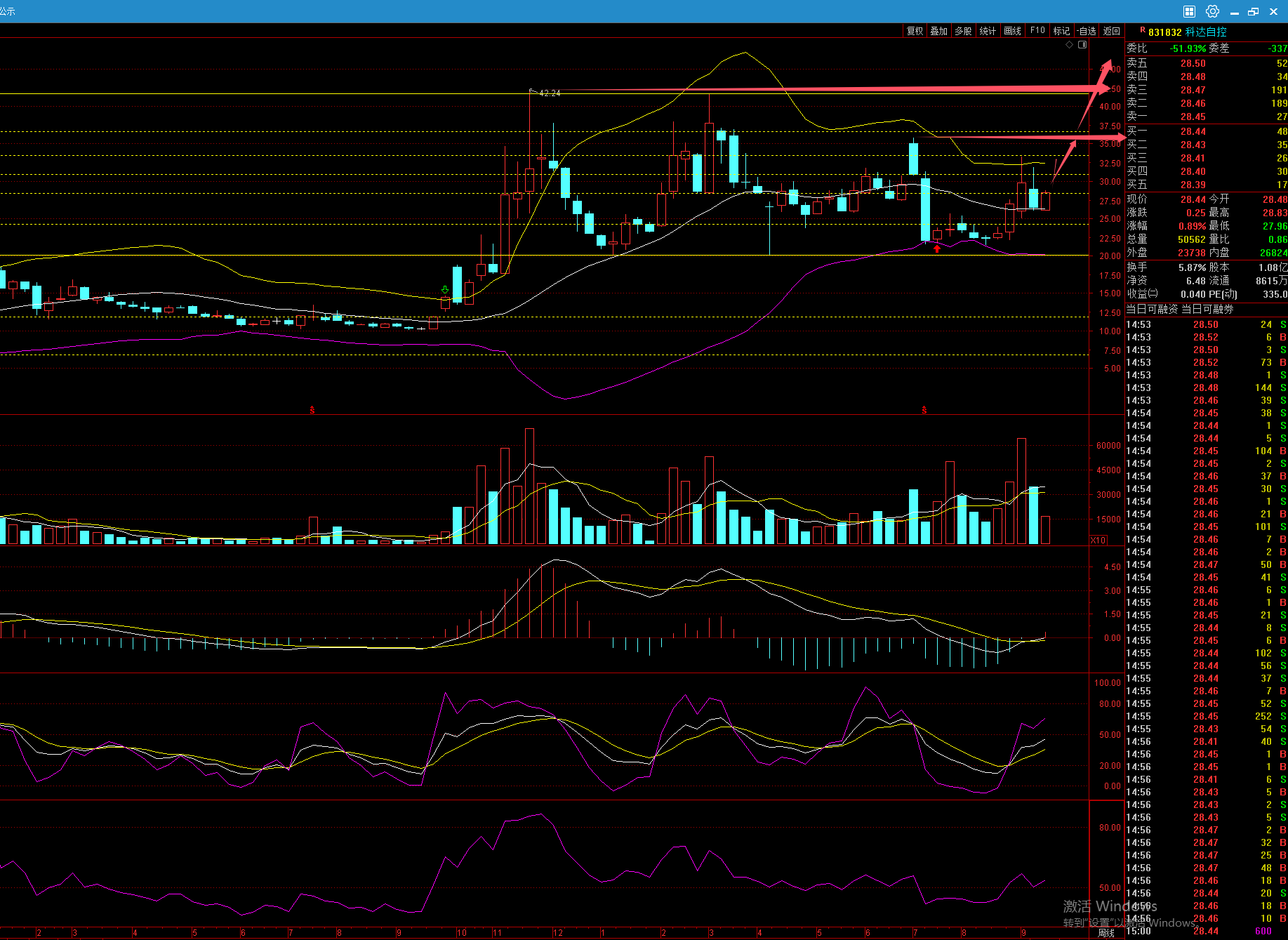Image resolution: width=1288 pixels, height=940 pixels.
Task: Select 当日可融资 label
Action: [1153, 309]
